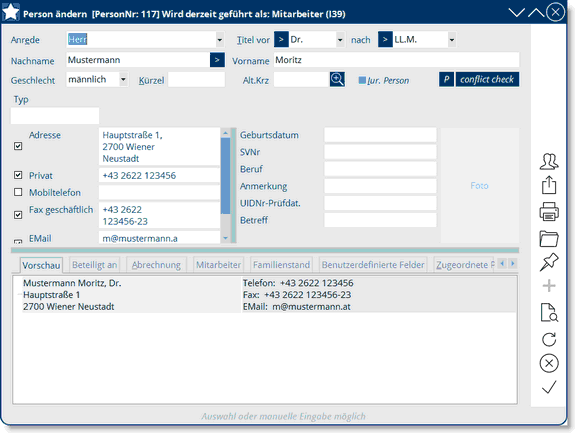Click the P button beside conflict check
This screenshot has width=577, height=435.
click(x=446, y=79)
